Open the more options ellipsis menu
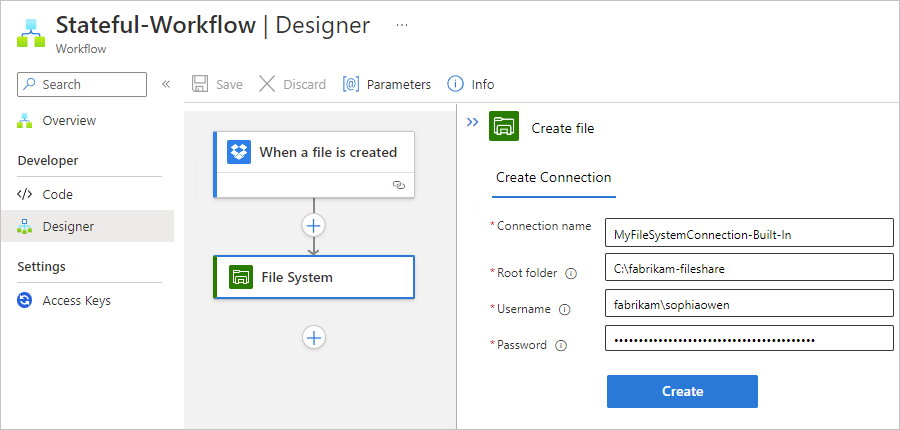The image size is (900, 430). [402, 25]
